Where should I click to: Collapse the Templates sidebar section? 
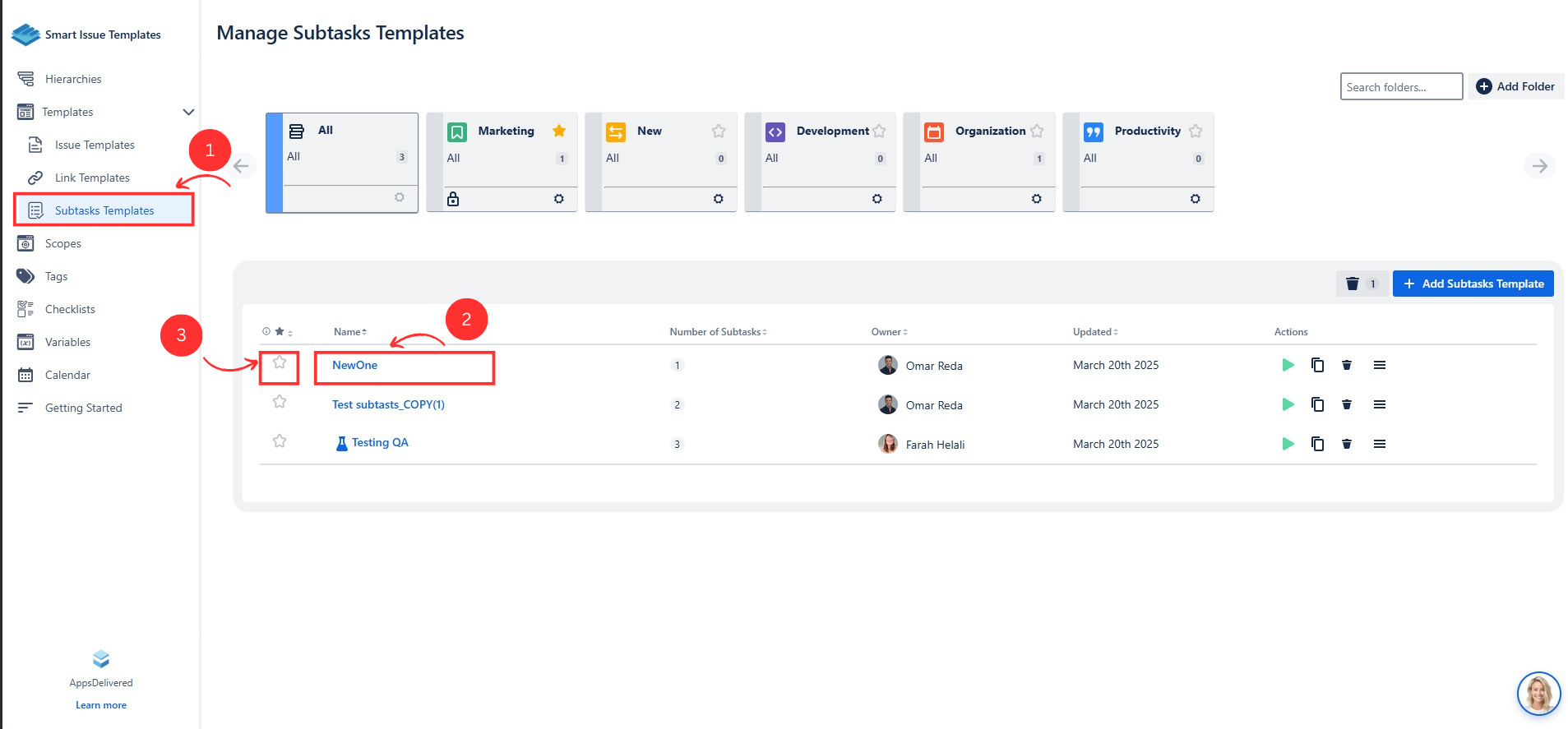[x=188, y=112]
